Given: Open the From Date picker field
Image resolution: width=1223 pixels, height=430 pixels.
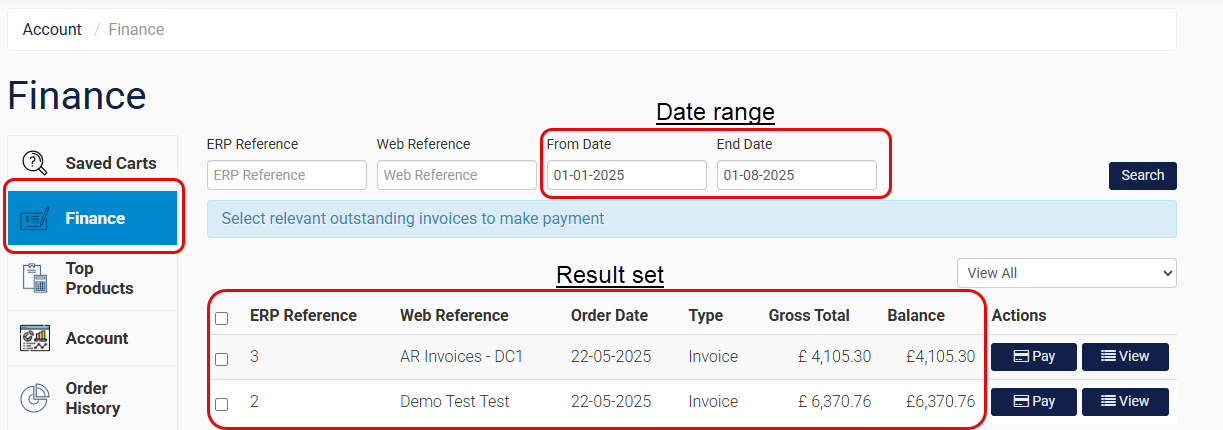Looking at the screenshot, I should (626, 175).
